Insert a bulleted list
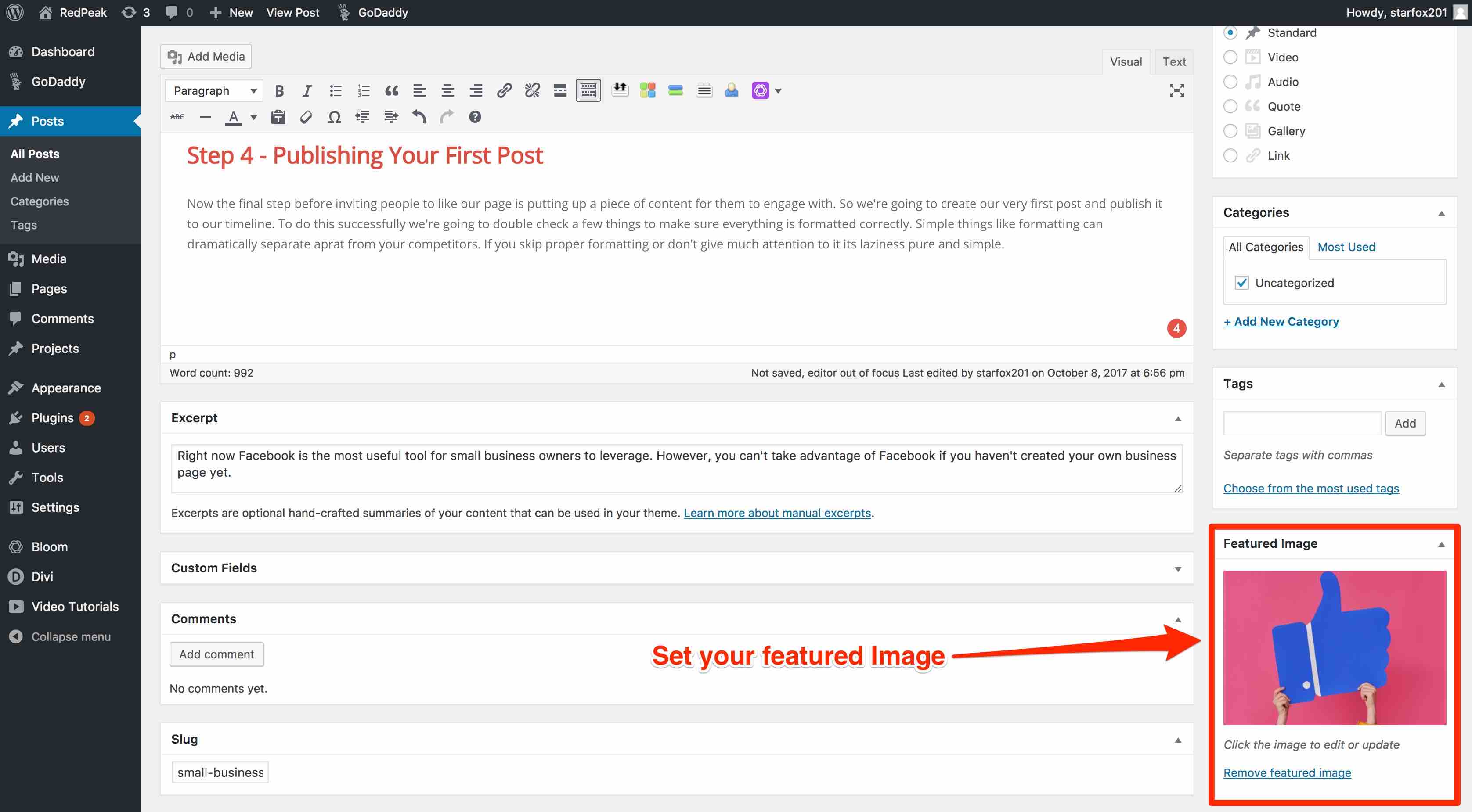The width and height of the screenshot is (1472, 812). pyautogui.click(x=336, y=90)
